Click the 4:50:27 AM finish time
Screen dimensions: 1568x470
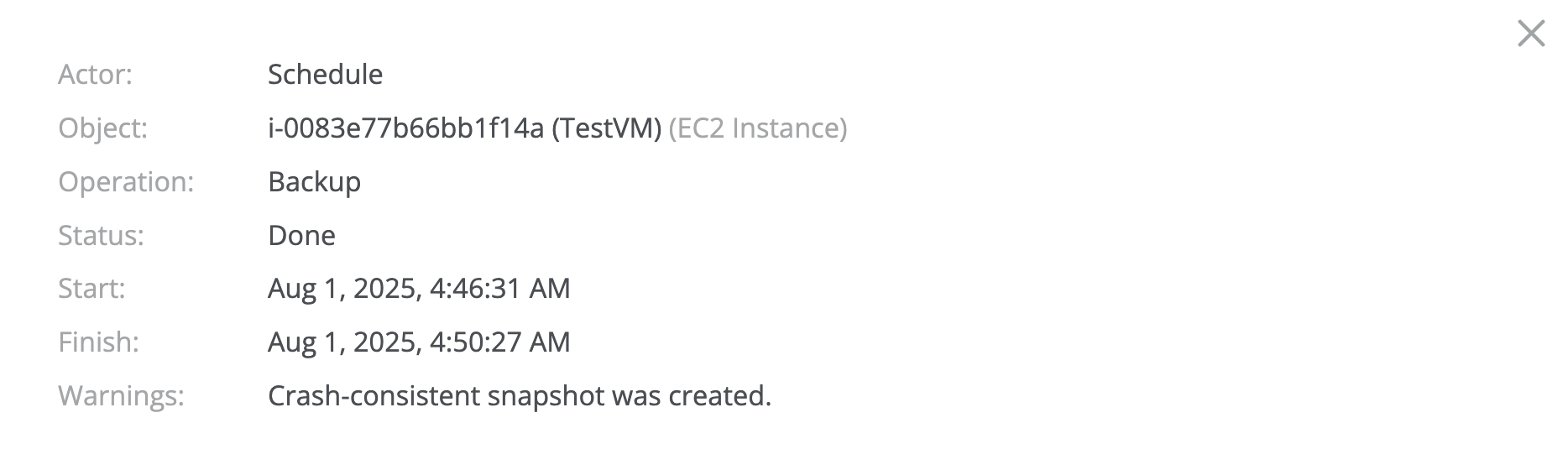[x=500, y=342]
